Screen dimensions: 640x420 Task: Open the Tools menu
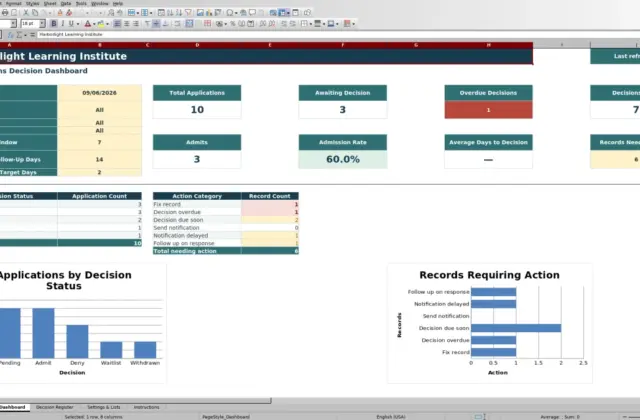click(81, 3)
